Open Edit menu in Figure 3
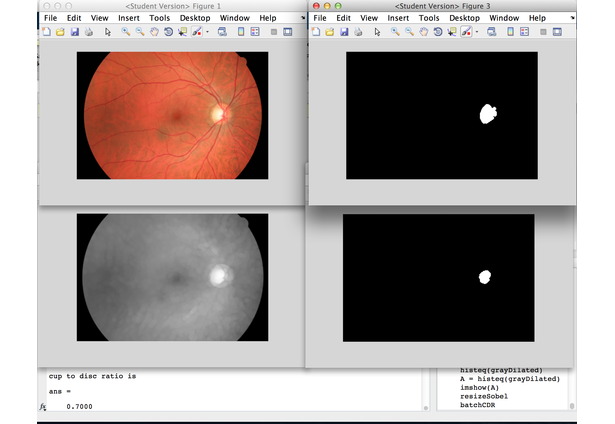615x424 pixels. [343, 18]
